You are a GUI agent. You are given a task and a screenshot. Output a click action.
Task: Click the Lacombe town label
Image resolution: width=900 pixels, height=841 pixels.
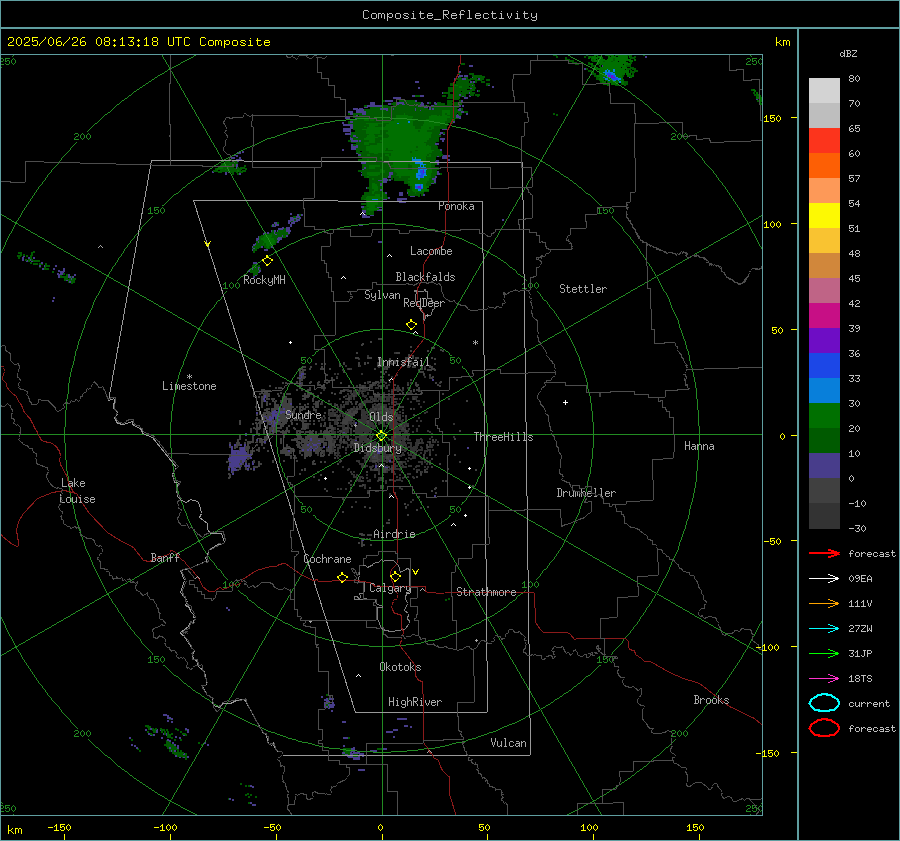[x=431, y=251]
